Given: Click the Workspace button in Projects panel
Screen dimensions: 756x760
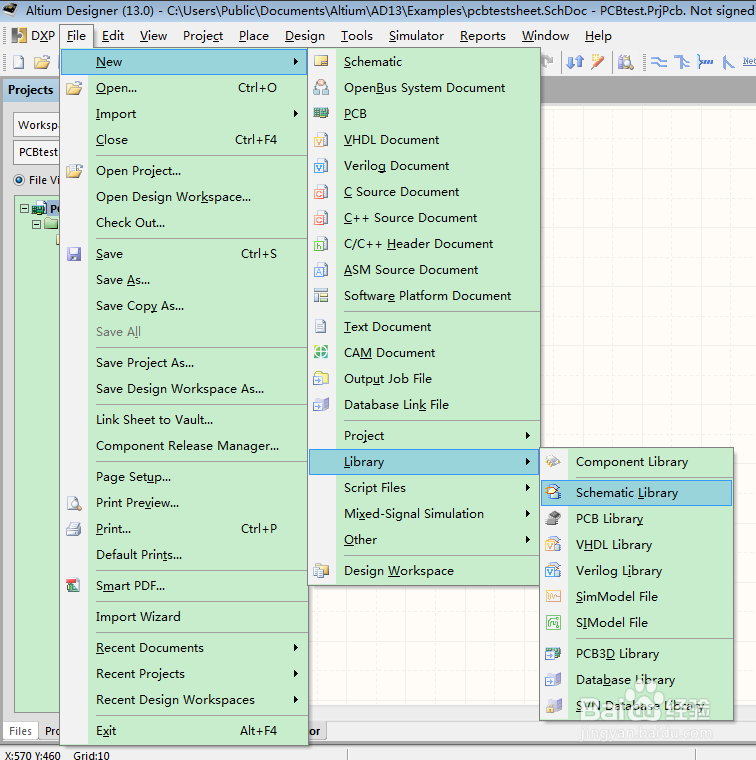Looking at the screenshot, I should pos(37,125).
